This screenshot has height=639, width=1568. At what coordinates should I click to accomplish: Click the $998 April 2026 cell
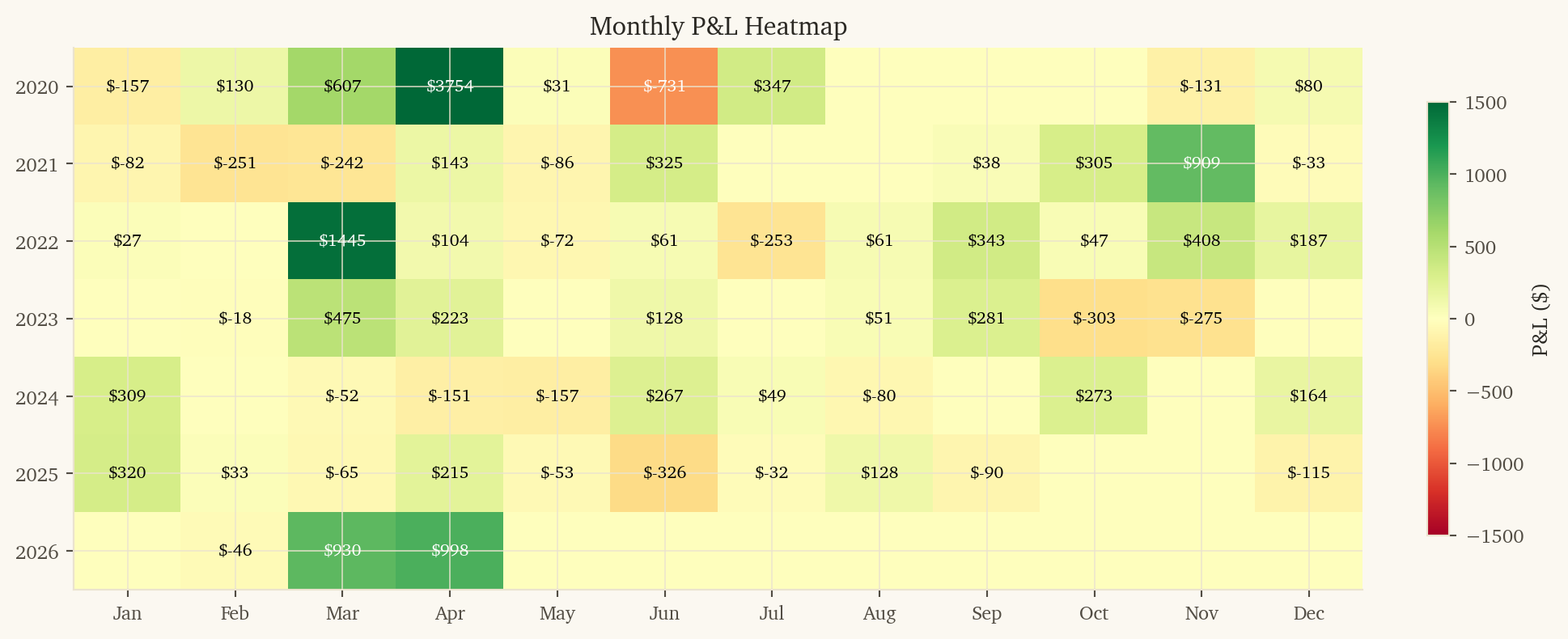click(x=450, y=551)
